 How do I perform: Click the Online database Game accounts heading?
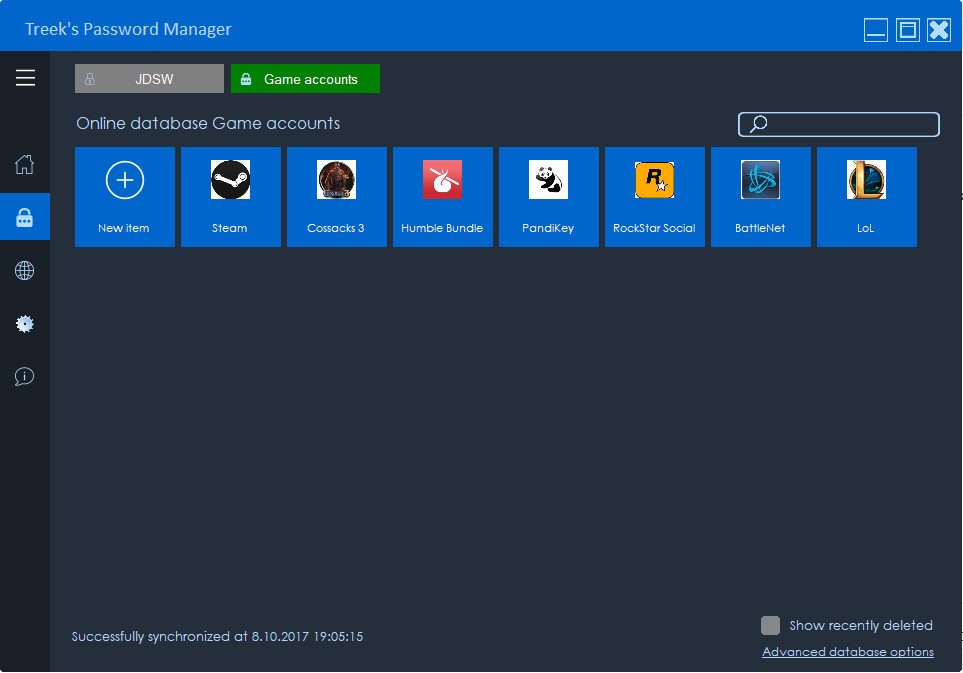pyautogui.click(x=208, y=123)
